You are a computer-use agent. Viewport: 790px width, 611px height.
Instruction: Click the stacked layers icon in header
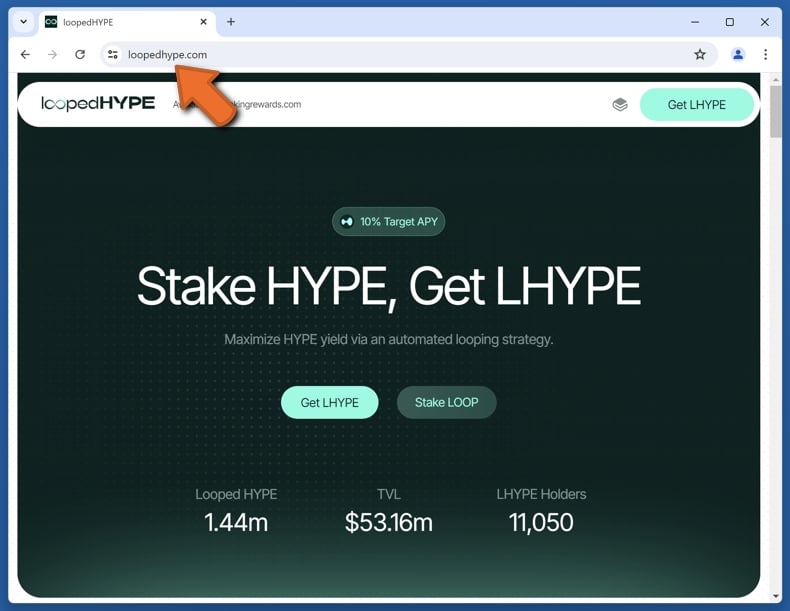(620, 105)
